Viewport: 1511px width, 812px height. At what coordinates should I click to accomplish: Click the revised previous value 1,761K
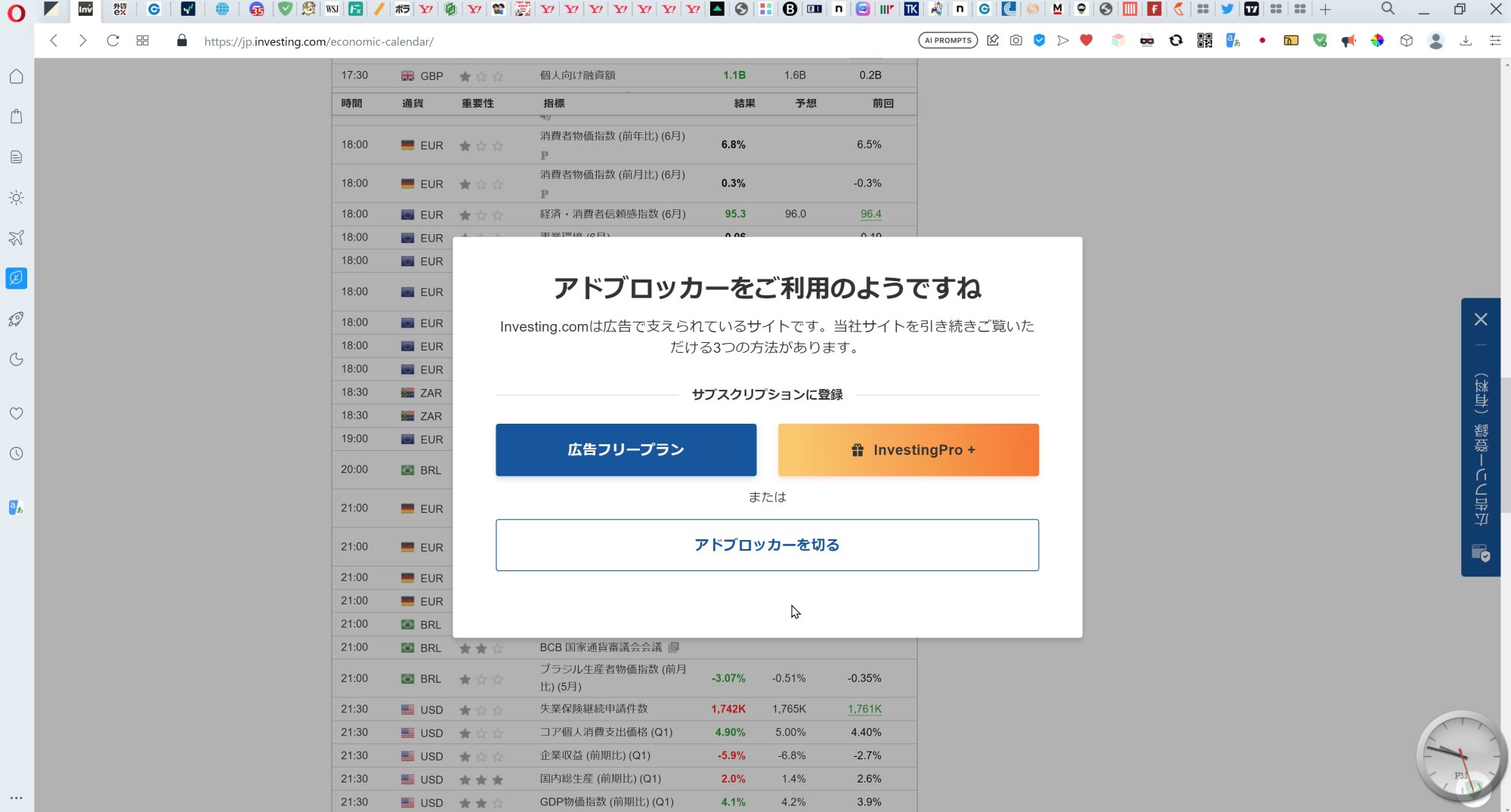click(864, 709)
